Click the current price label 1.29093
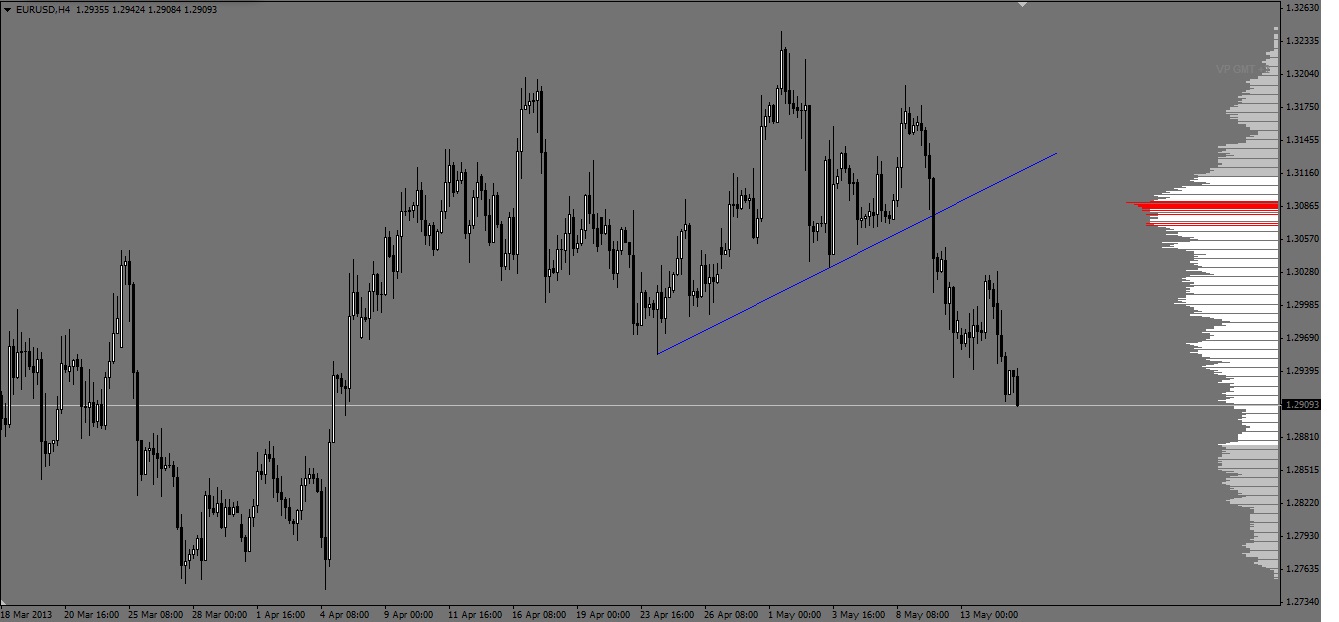The image size is (1339, 622). click(x=1301, y=404)
